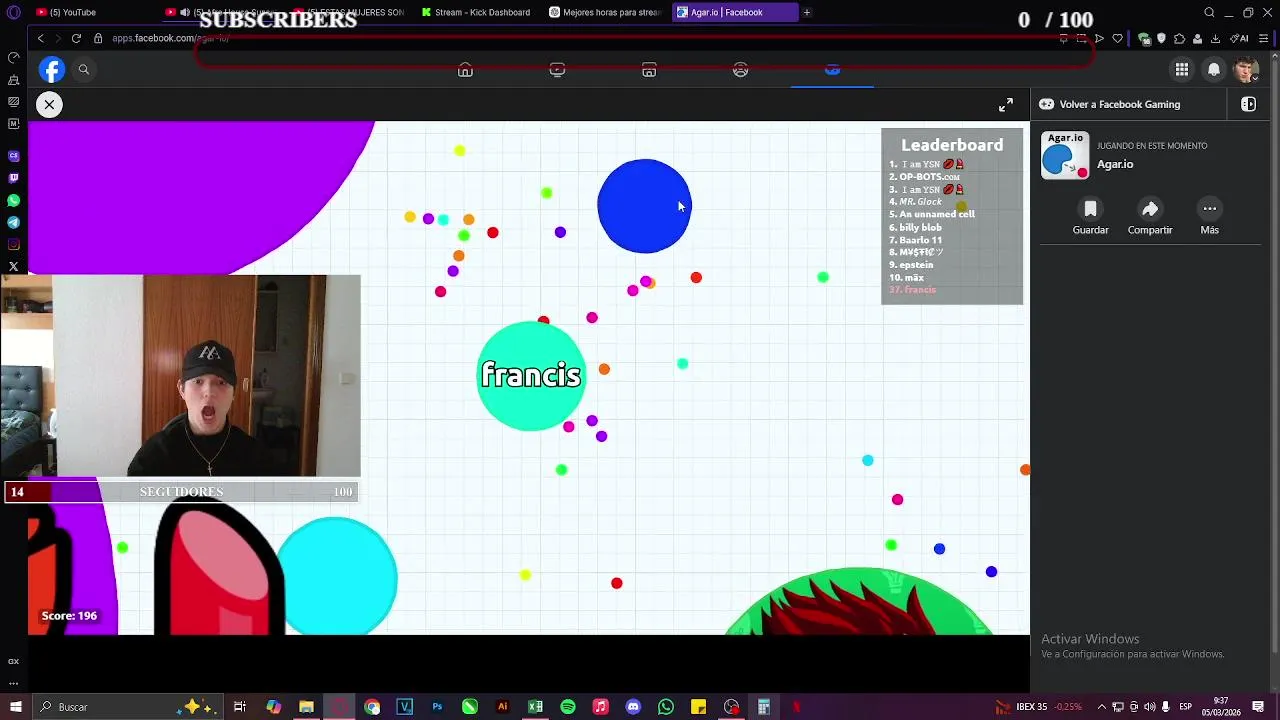Open the Facebook logo home link
1280x720 pixels.
click(52, 69)
